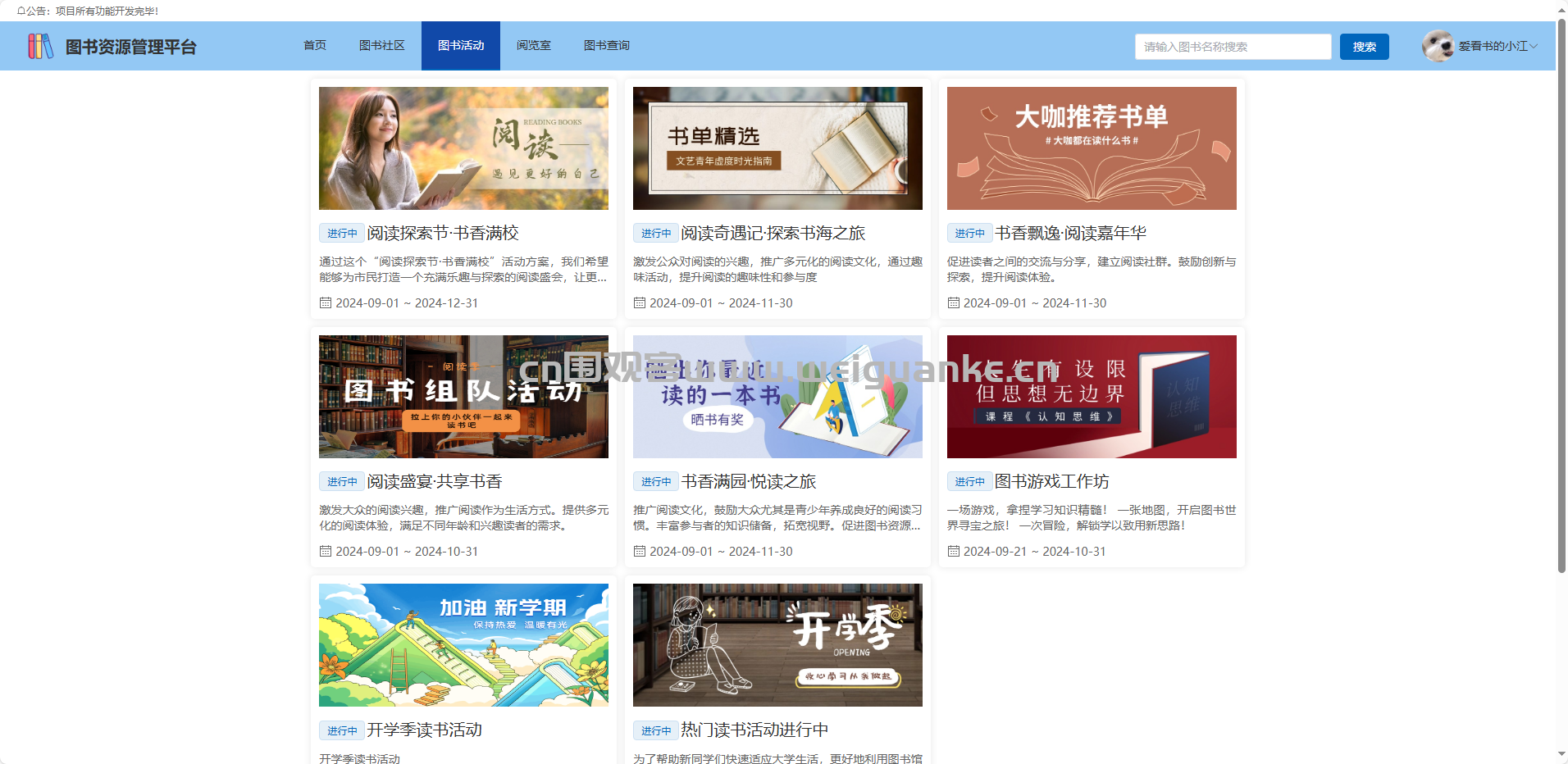Click 进行中 tag on 图书游戏工作坊

click(x=970, y=482)
